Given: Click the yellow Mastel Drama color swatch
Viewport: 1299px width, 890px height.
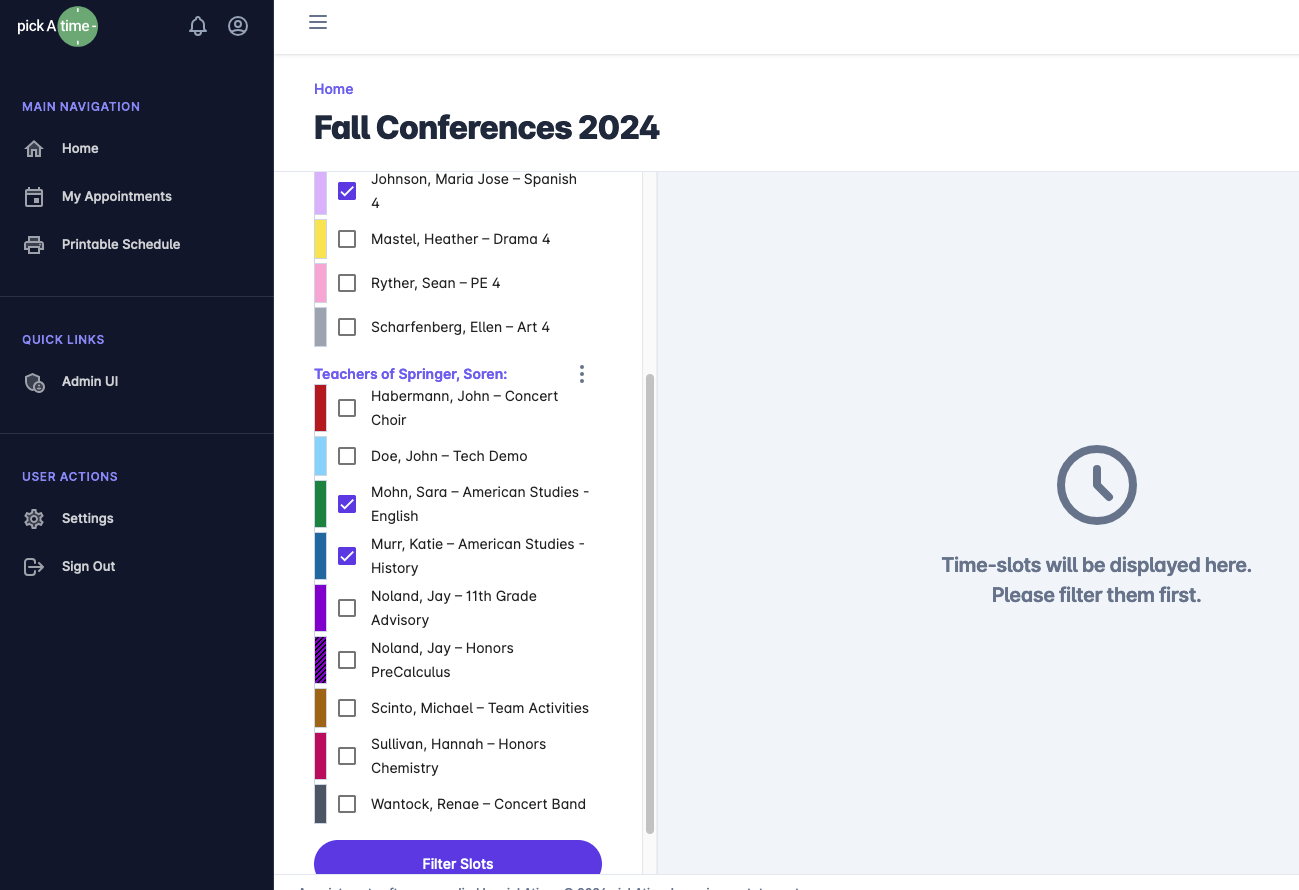Looking at the screenshot, I should point(320,239).
